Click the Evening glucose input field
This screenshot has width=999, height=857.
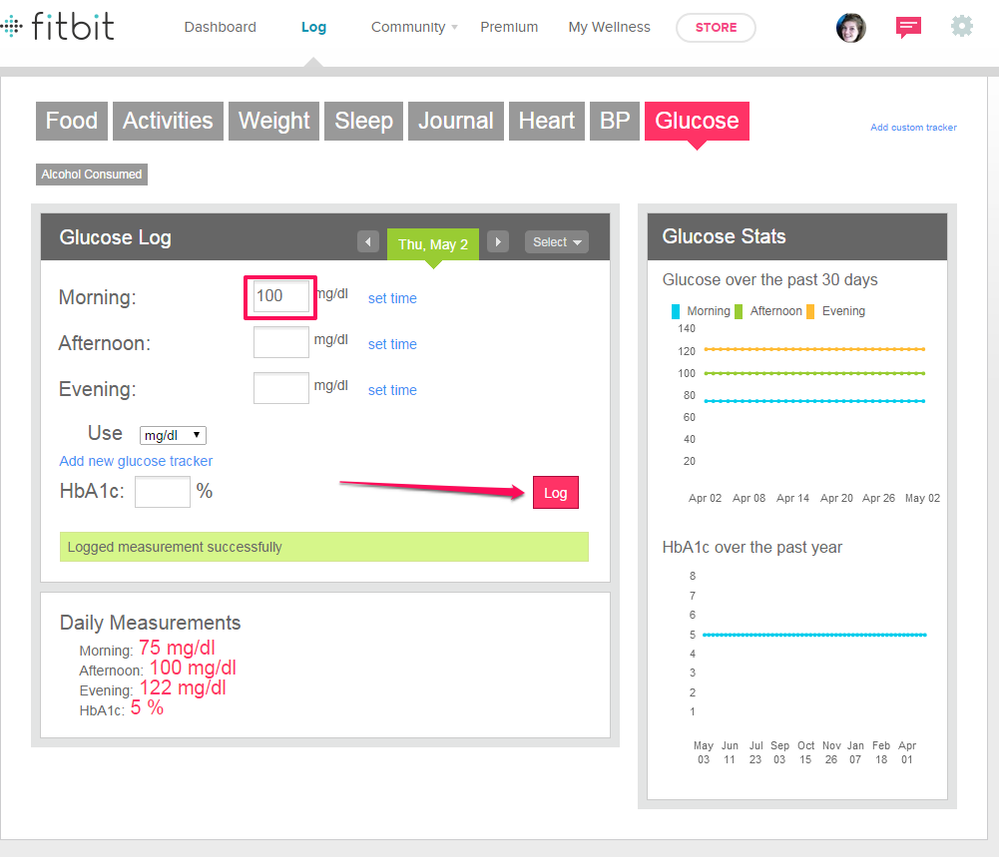point(281,388)
